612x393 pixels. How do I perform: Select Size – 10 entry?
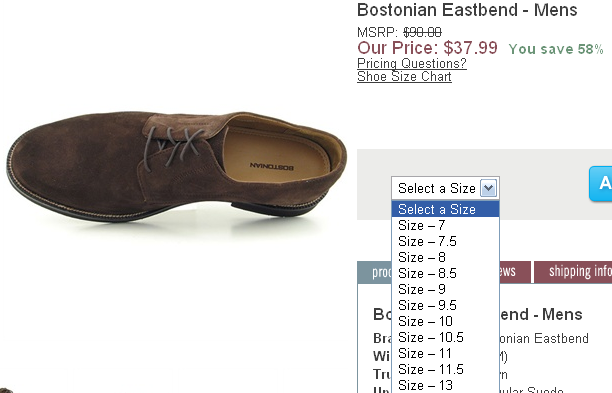(445, 321)
